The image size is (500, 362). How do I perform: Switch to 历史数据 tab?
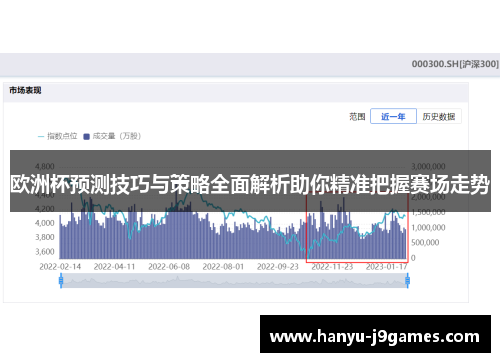(439, 116)
